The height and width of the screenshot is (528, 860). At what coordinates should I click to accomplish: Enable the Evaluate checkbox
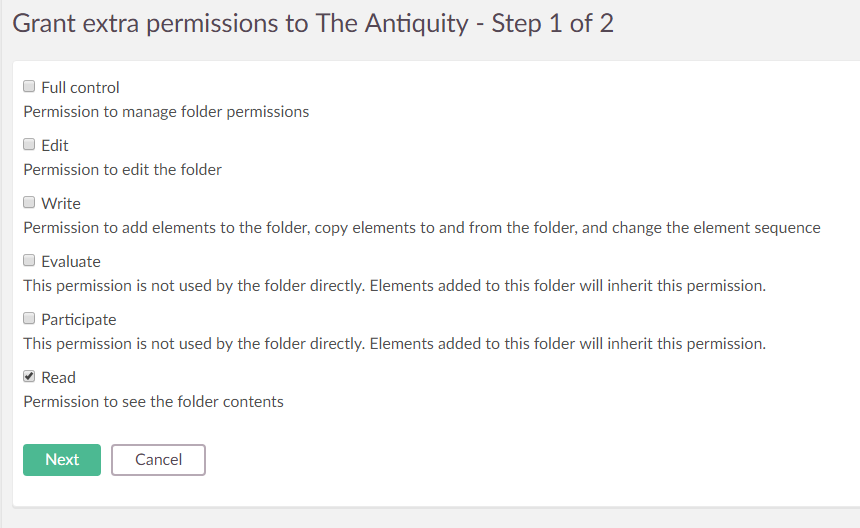pos(29,261)
